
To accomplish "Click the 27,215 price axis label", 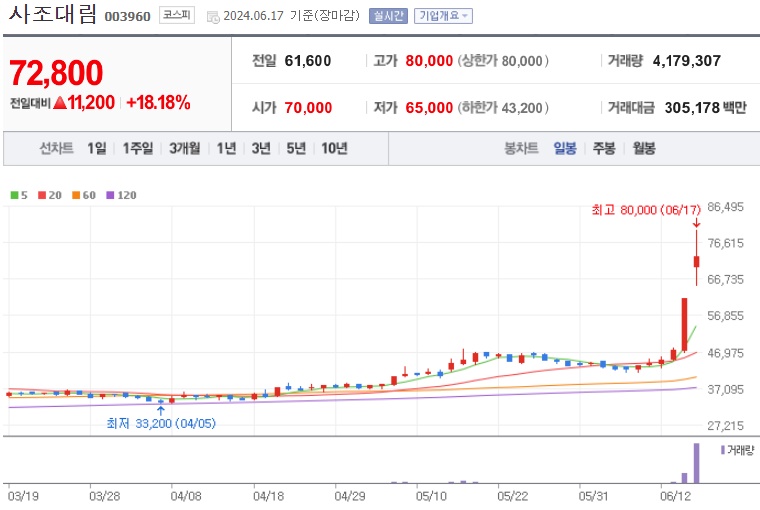I will coord(725,425).
